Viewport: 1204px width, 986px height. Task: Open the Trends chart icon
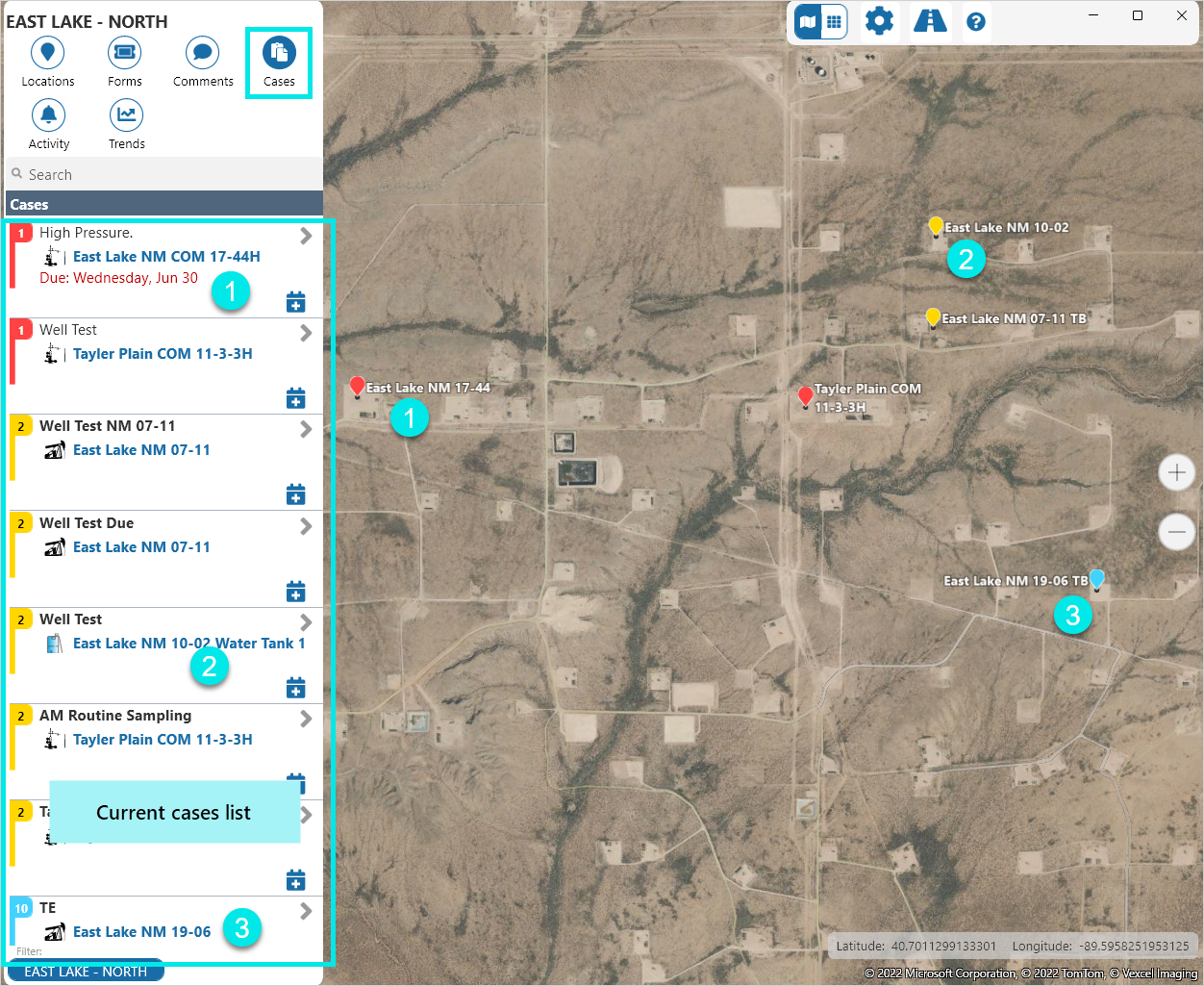pyautogui.click(x=126, y=115)
